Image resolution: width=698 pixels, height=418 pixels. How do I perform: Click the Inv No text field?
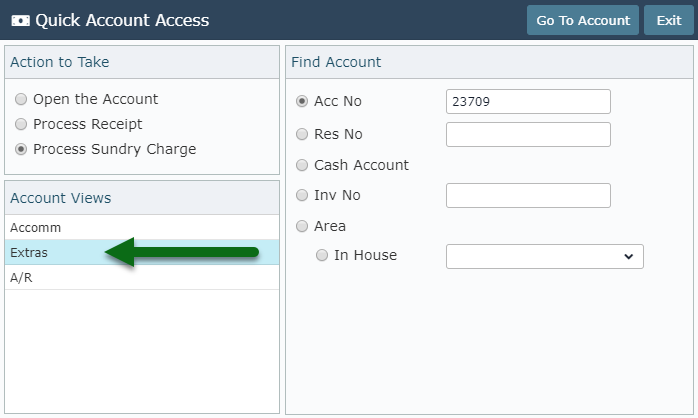point(528,195)
